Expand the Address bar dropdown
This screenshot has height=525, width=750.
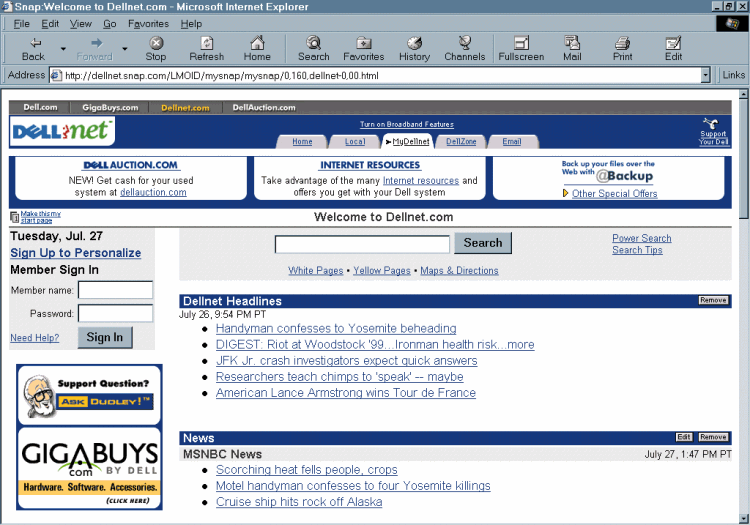[705, 75]
